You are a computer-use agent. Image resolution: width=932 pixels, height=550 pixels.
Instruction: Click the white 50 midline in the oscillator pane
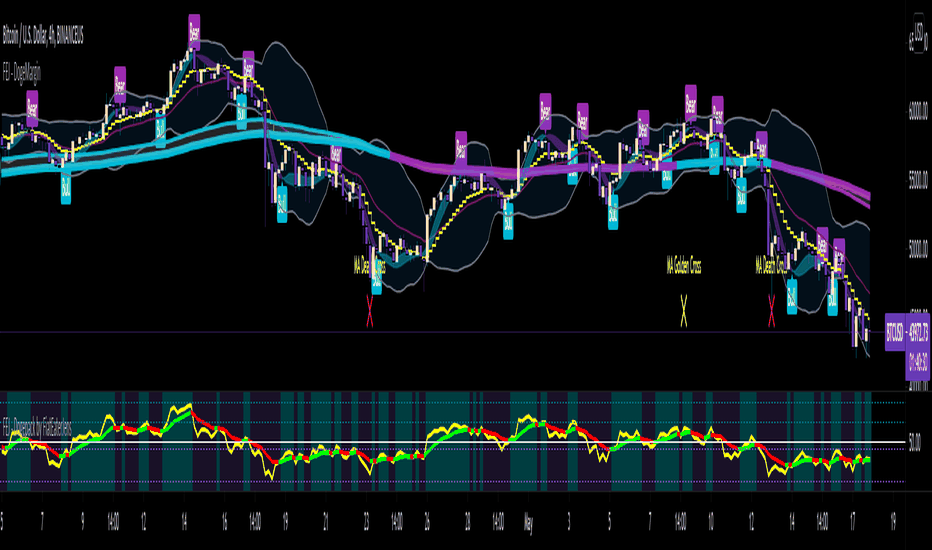click(452, 442)
